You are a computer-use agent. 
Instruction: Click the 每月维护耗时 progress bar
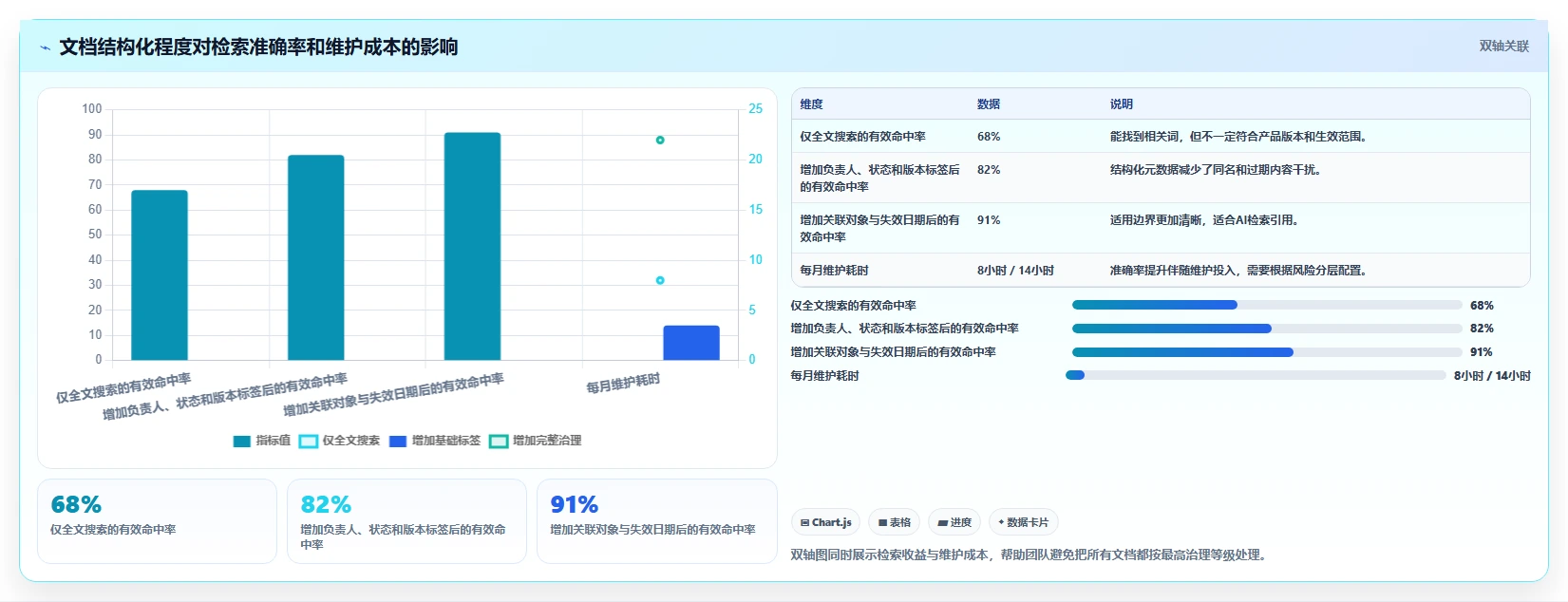tap(1256, 376)
